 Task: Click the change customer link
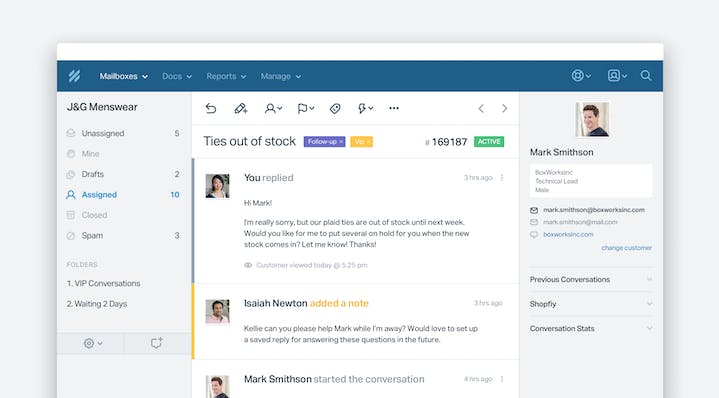coord(626,248)
